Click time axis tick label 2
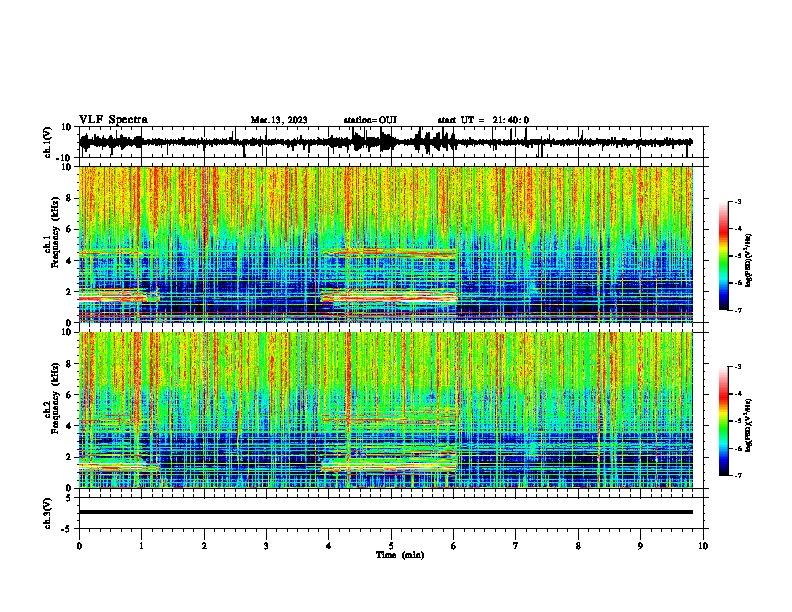 [204, 546]
